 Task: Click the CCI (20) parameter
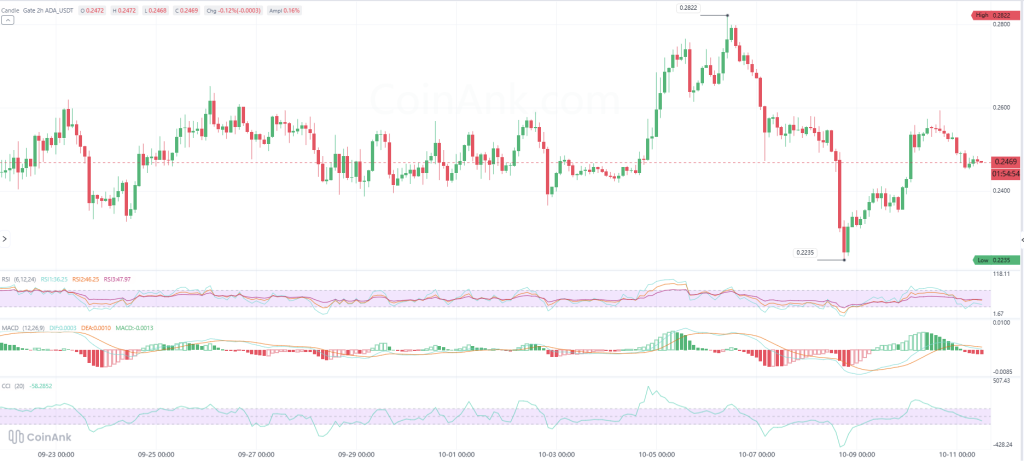click(x=19, y=386)
